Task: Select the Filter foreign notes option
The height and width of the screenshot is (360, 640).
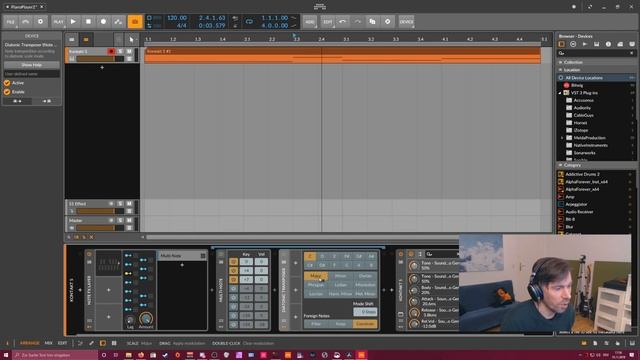Action: coord(316,324)
